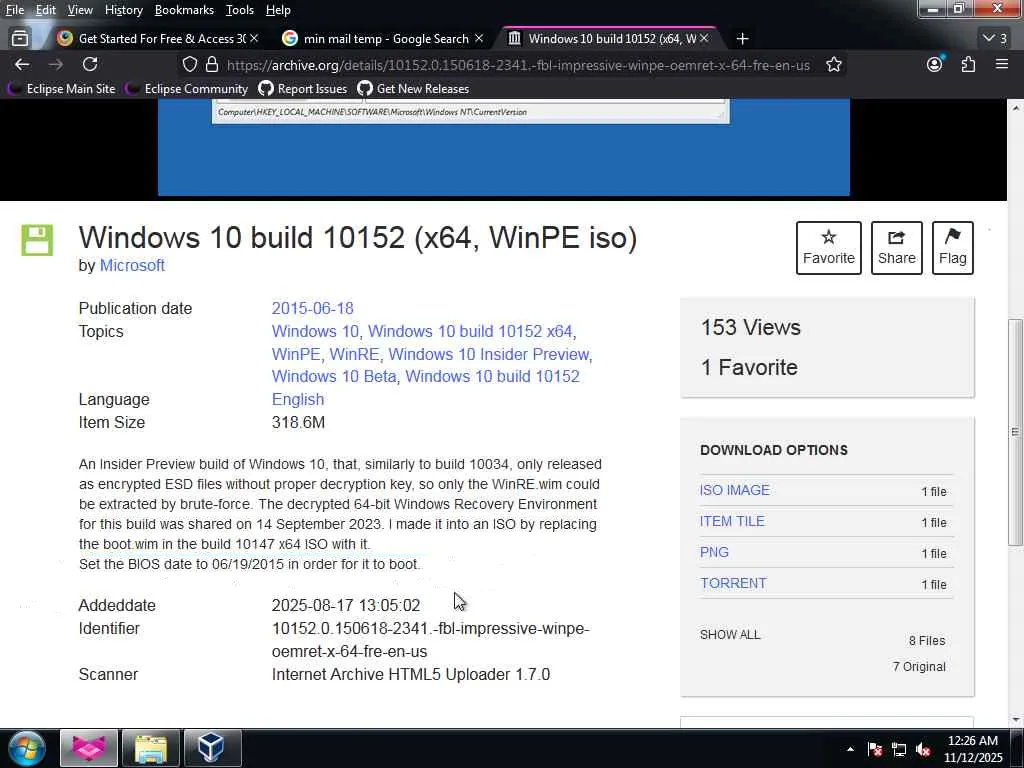Open the VirtualBox cube taskbar icon
1024x768 pixels.
[212, 748]
